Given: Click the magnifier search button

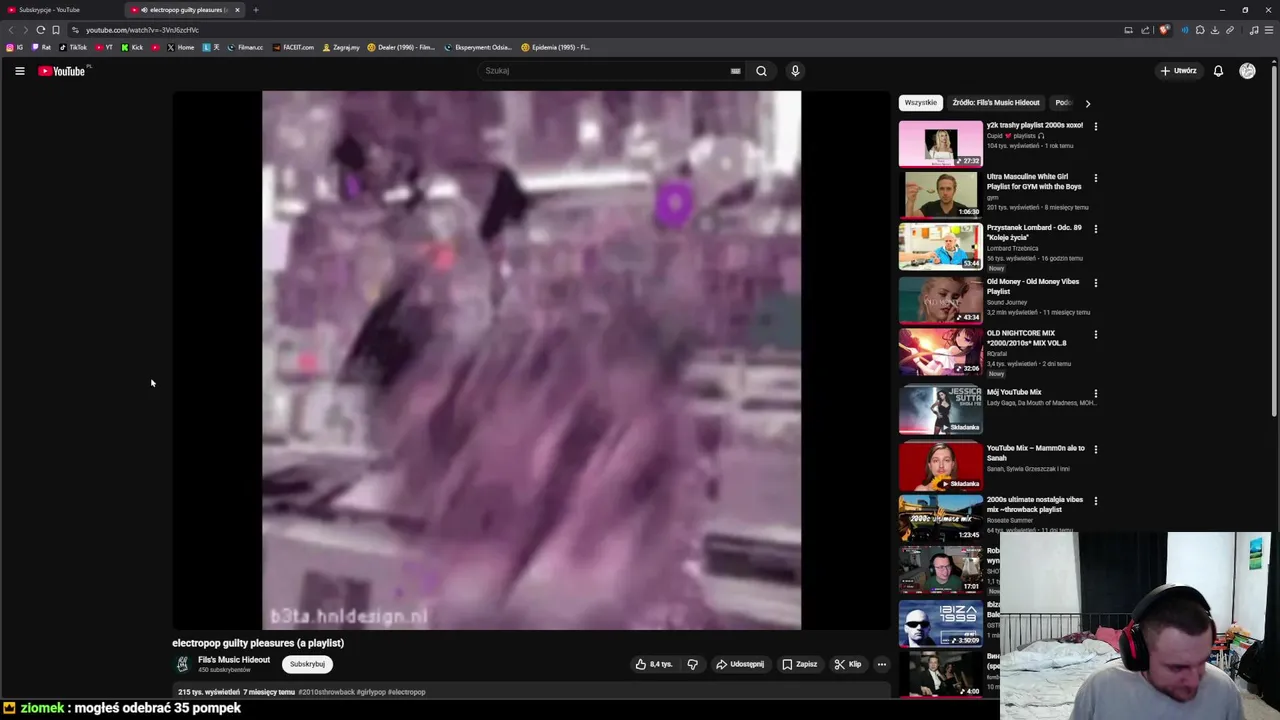Looking at the screenshot, I should point(761,71).
